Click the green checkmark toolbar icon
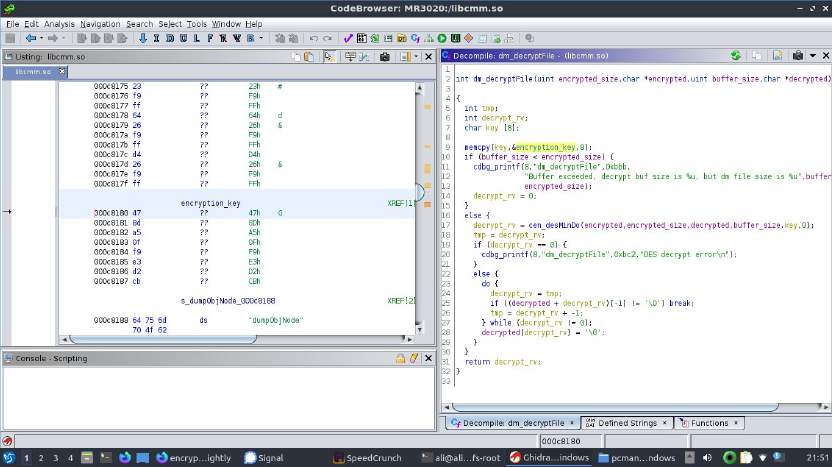The width and height of the screenshot is (833, 467). pos(348,38)
